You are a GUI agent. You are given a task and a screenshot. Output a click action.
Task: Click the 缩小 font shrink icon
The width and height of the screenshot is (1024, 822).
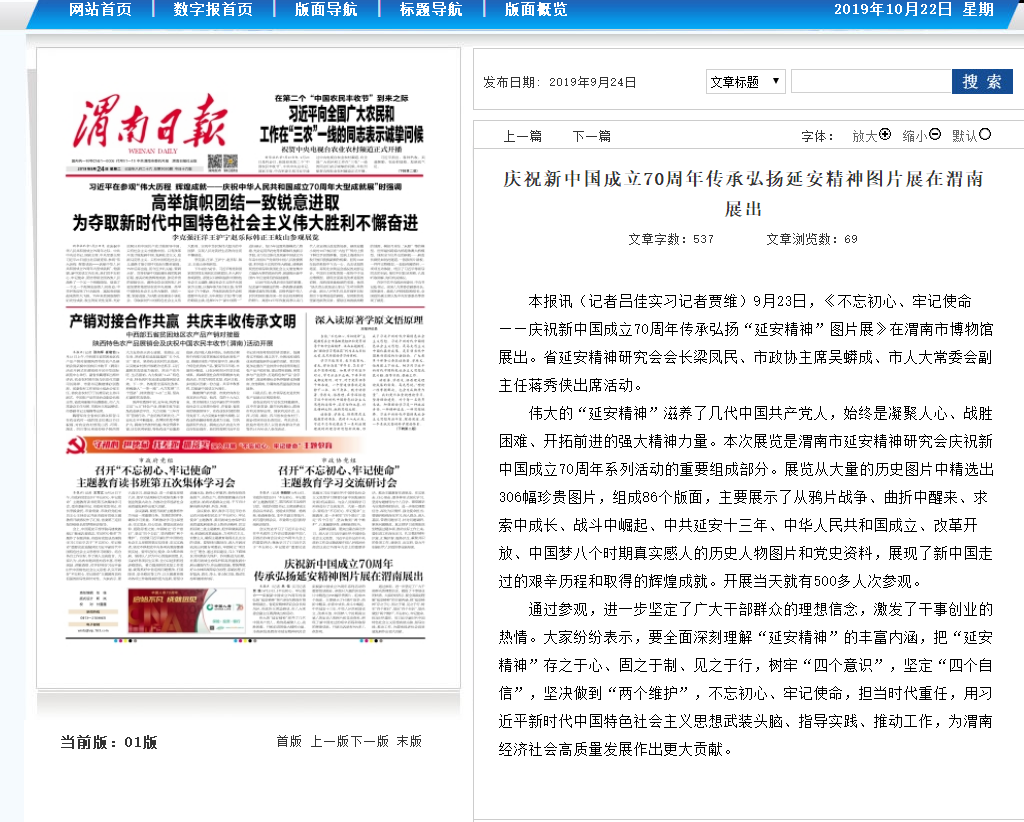(x=935, y=134)
